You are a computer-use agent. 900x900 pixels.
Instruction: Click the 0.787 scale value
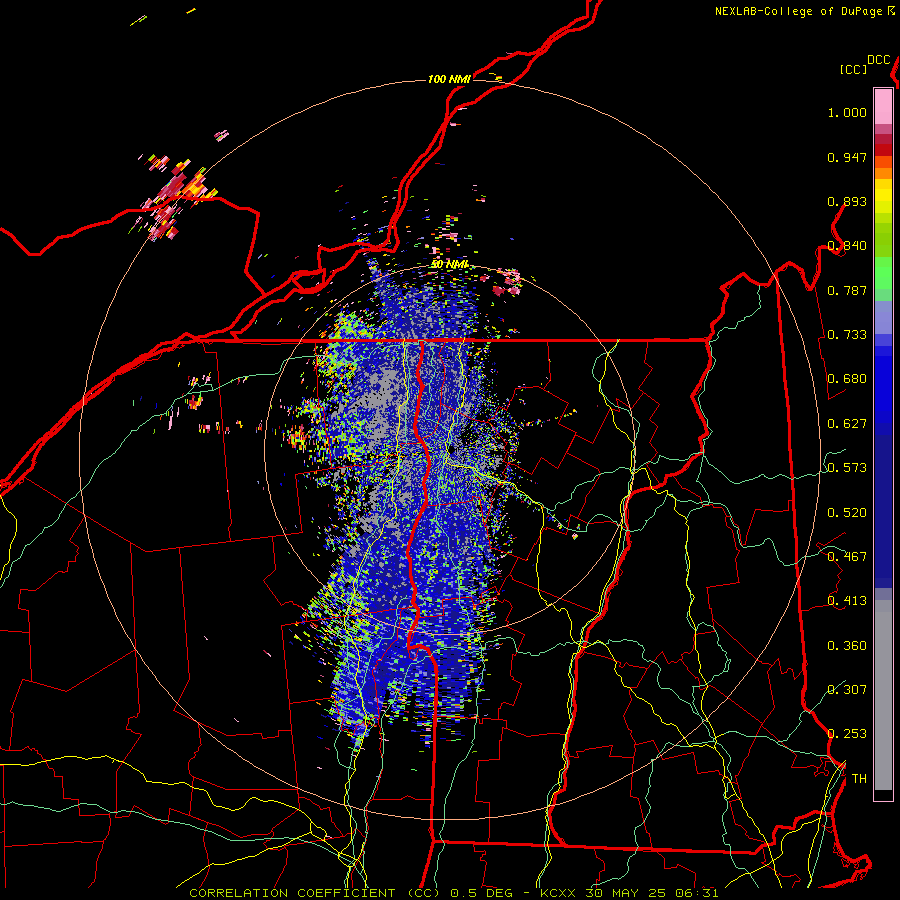847,290
